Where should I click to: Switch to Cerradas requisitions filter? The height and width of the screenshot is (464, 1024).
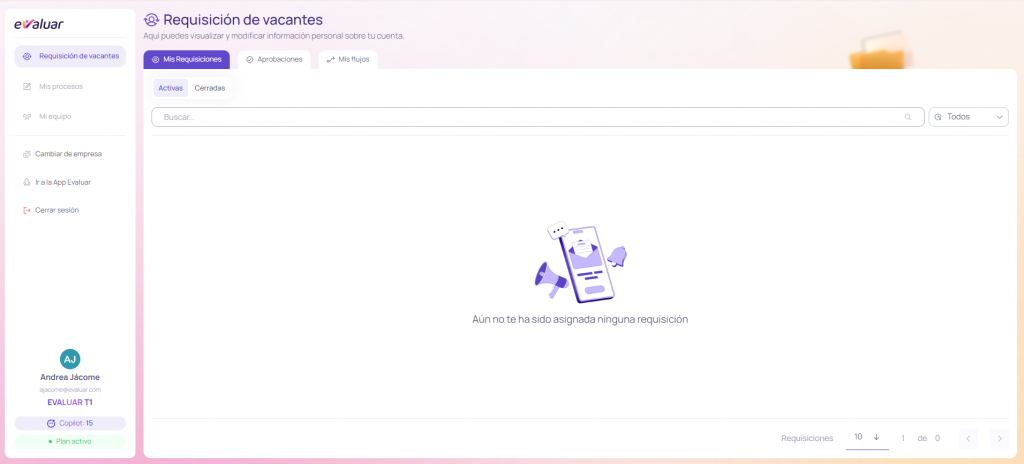tap(210, 88)
